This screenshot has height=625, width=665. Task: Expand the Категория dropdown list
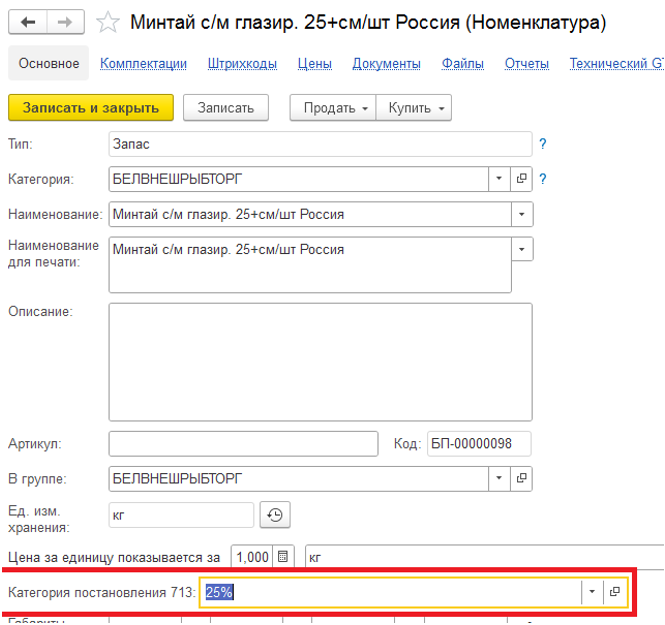pyautogui.click(x=499, y=179)
